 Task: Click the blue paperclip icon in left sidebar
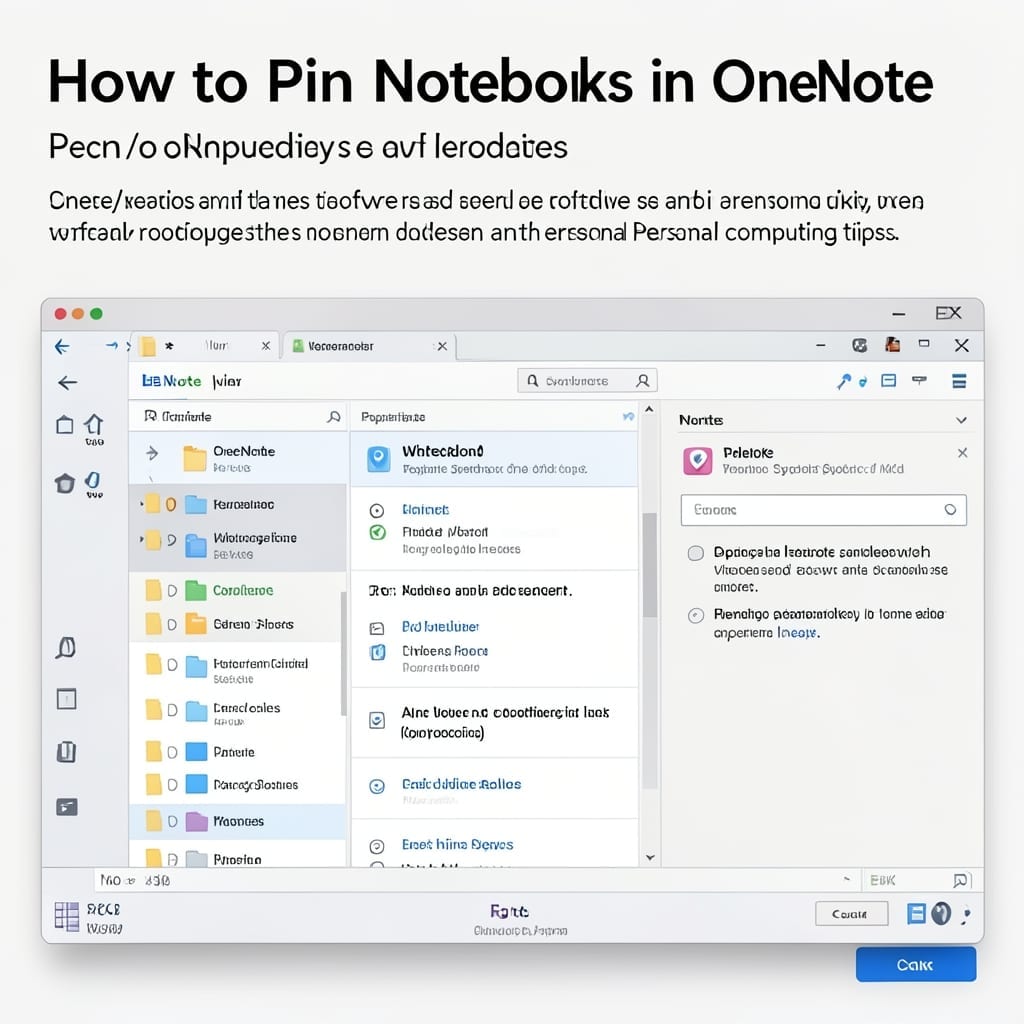(93, 481)
